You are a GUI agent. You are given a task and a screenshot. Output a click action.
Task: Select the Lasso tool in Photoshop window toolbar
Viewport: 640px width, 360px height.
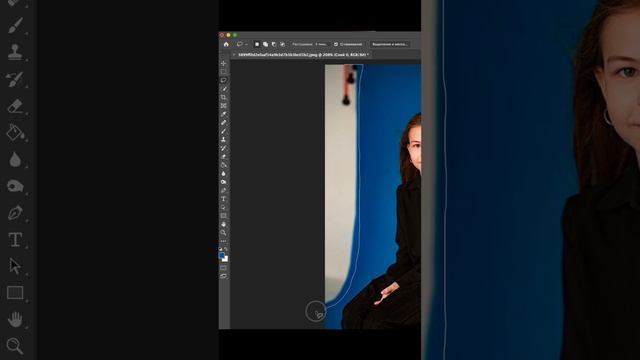click(x=223, y=80)
